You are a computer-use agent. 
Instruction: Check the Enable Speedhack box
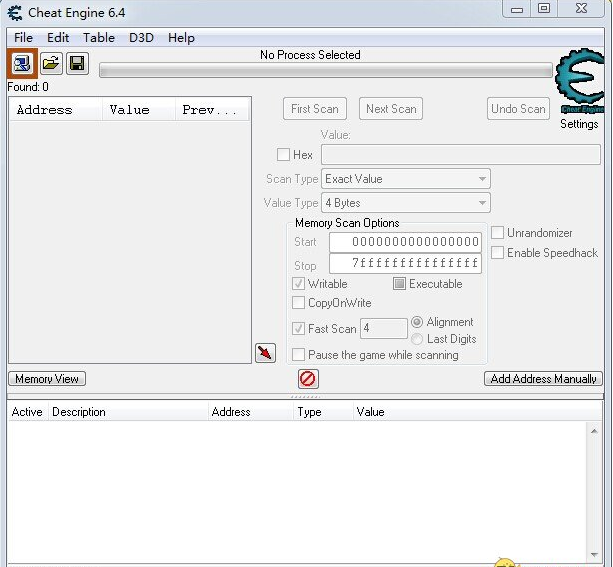pyautogui.click(x=497, y=253)
